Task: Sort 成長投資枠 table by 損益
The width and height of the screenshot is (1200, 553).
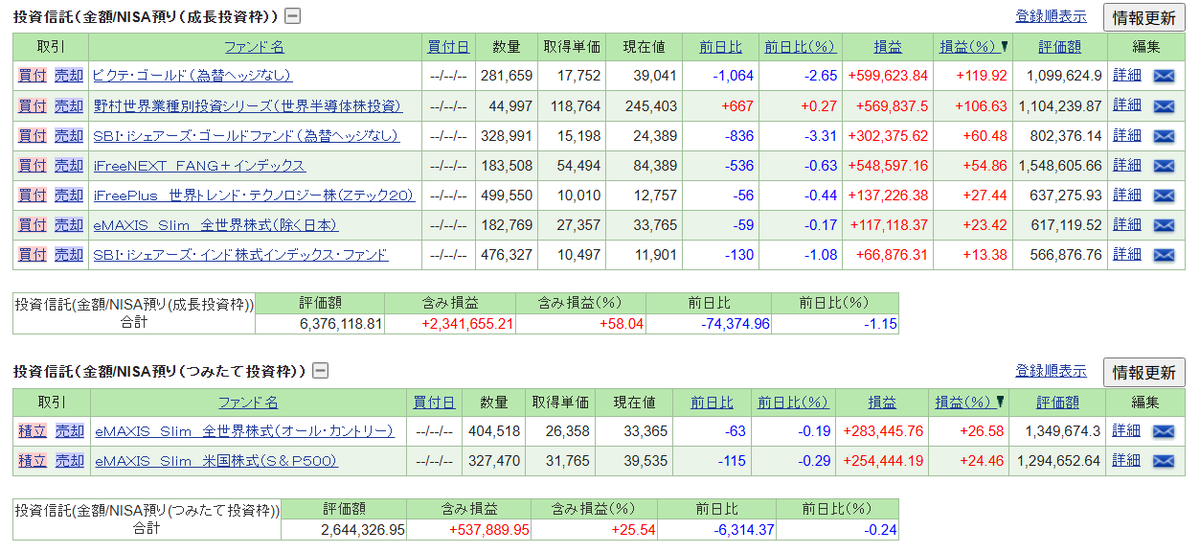Action: (888, 47)
